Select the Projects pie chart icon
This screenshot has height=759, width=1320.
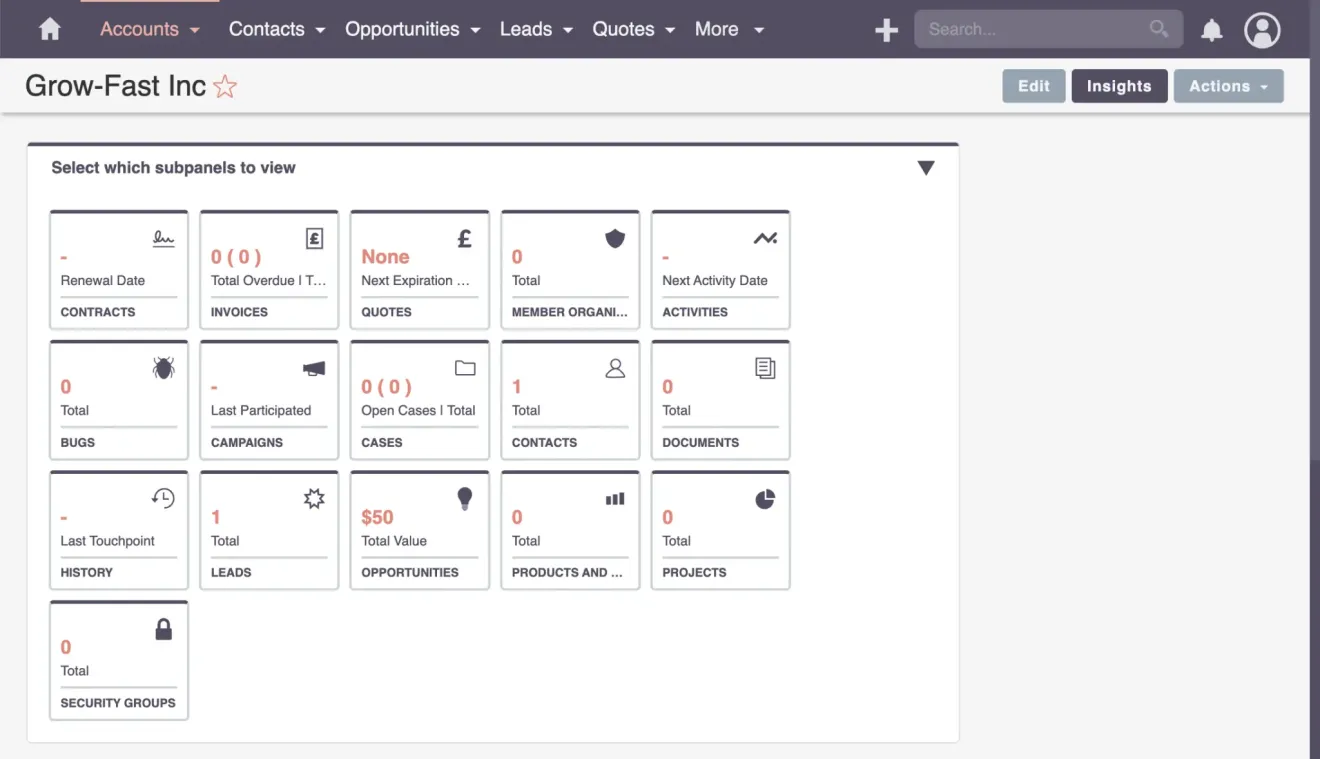point(764,498)
